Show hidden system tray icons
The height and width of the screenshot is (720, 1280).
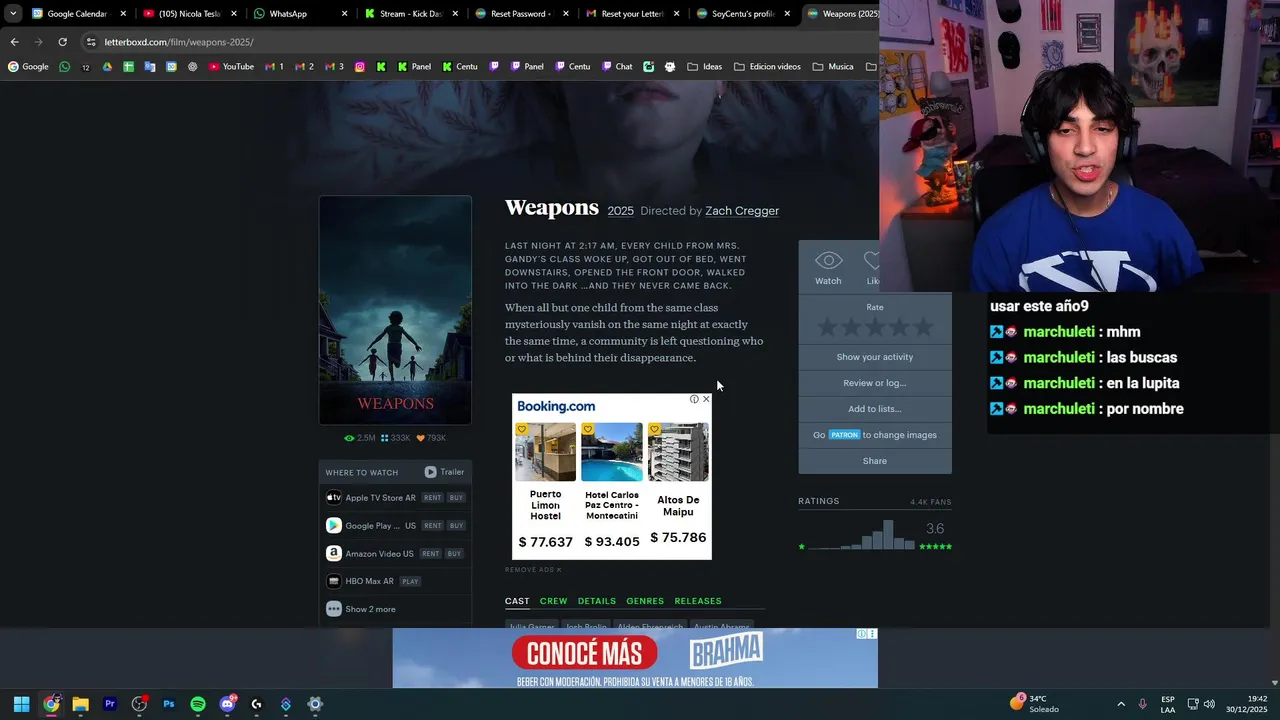coord(1121,704)
